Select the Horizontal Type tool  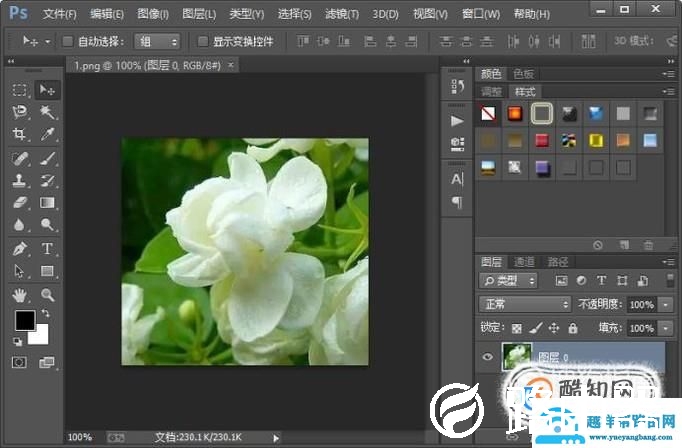(x=47, y=249)
